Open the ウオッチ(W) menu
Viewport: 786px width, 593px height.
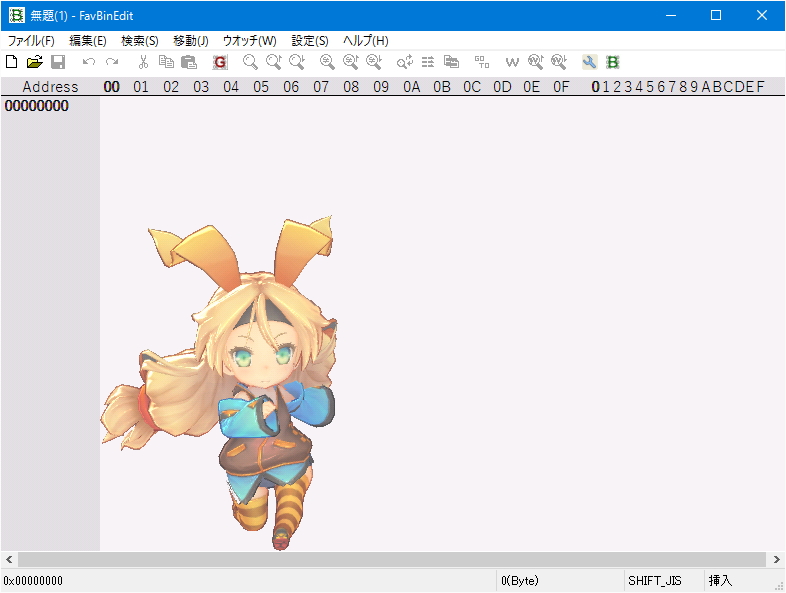(250, 41)
